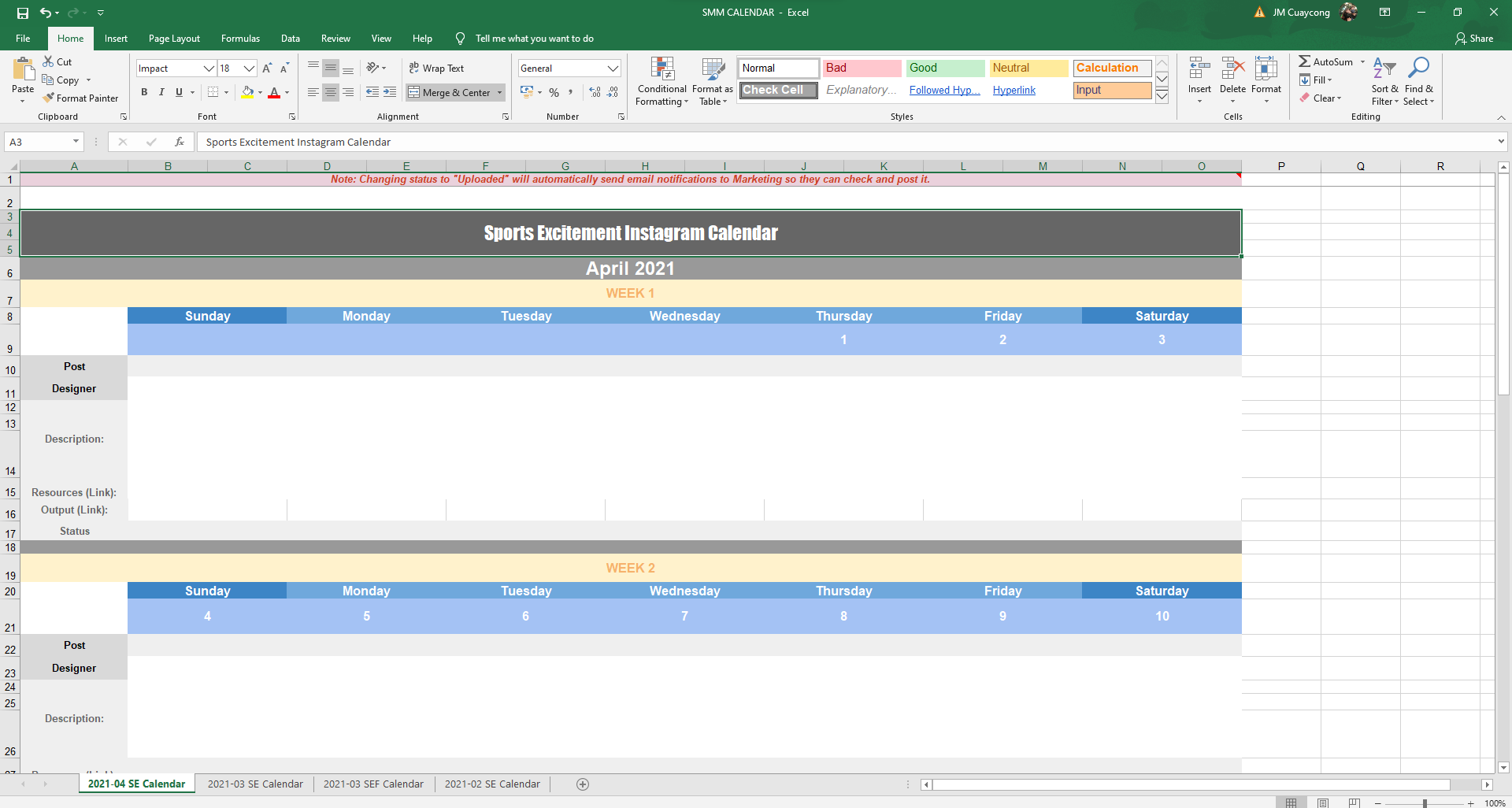Click the Undo arrow icon
The height and width of the screenshot is (808, 1512).
46,13
